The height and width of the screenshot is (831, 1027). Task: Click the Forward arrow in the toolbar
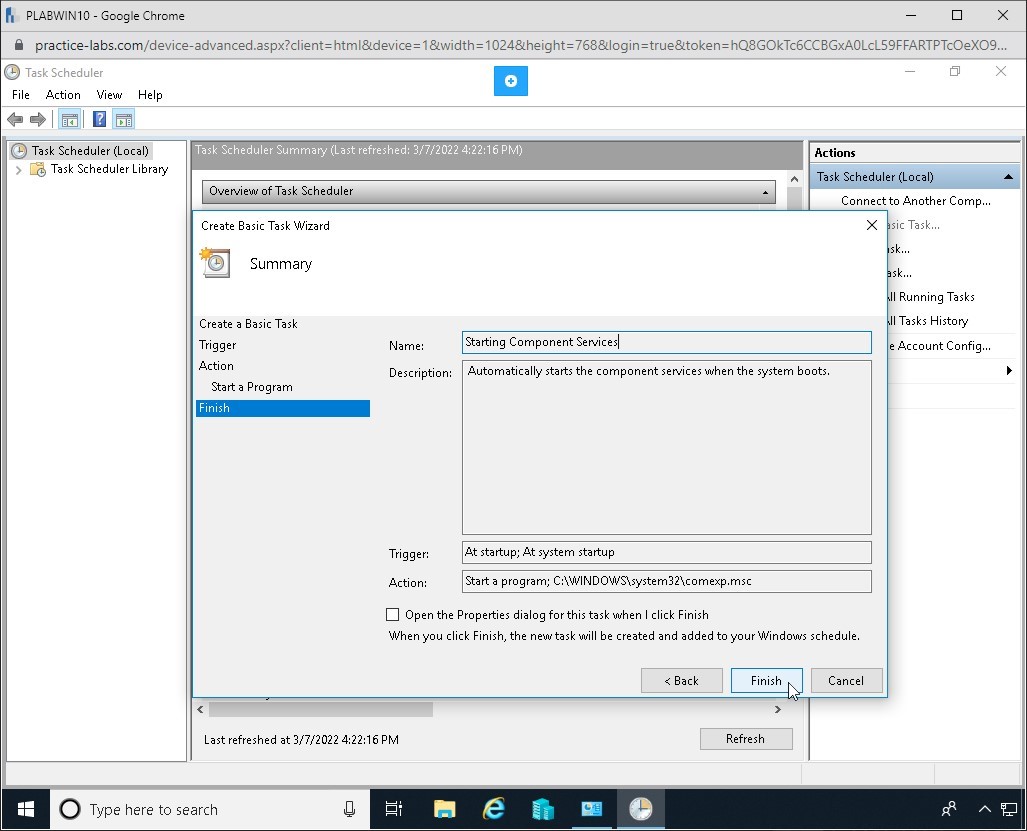tap(38, 120)
